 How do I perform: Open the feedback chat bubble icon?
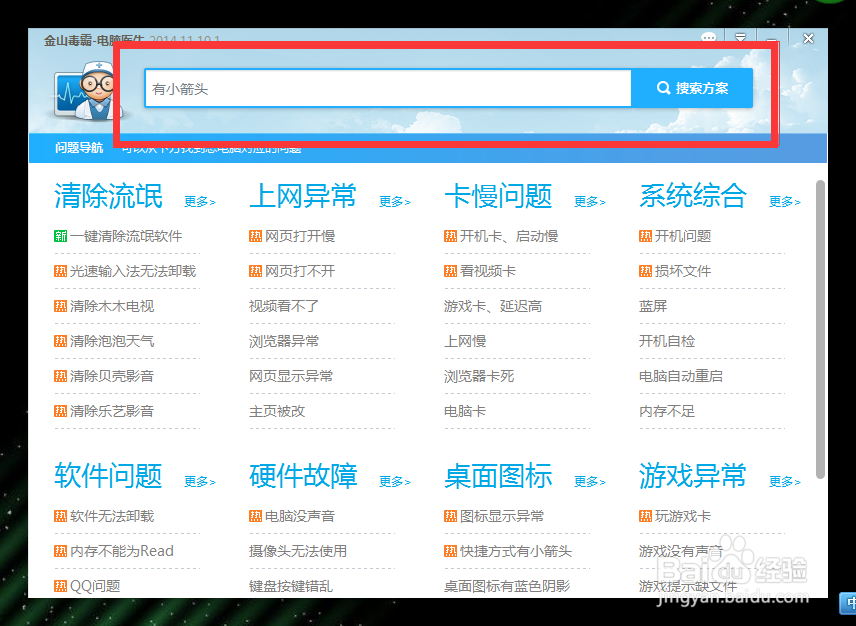pyautogui.click(x=708, y=38)
